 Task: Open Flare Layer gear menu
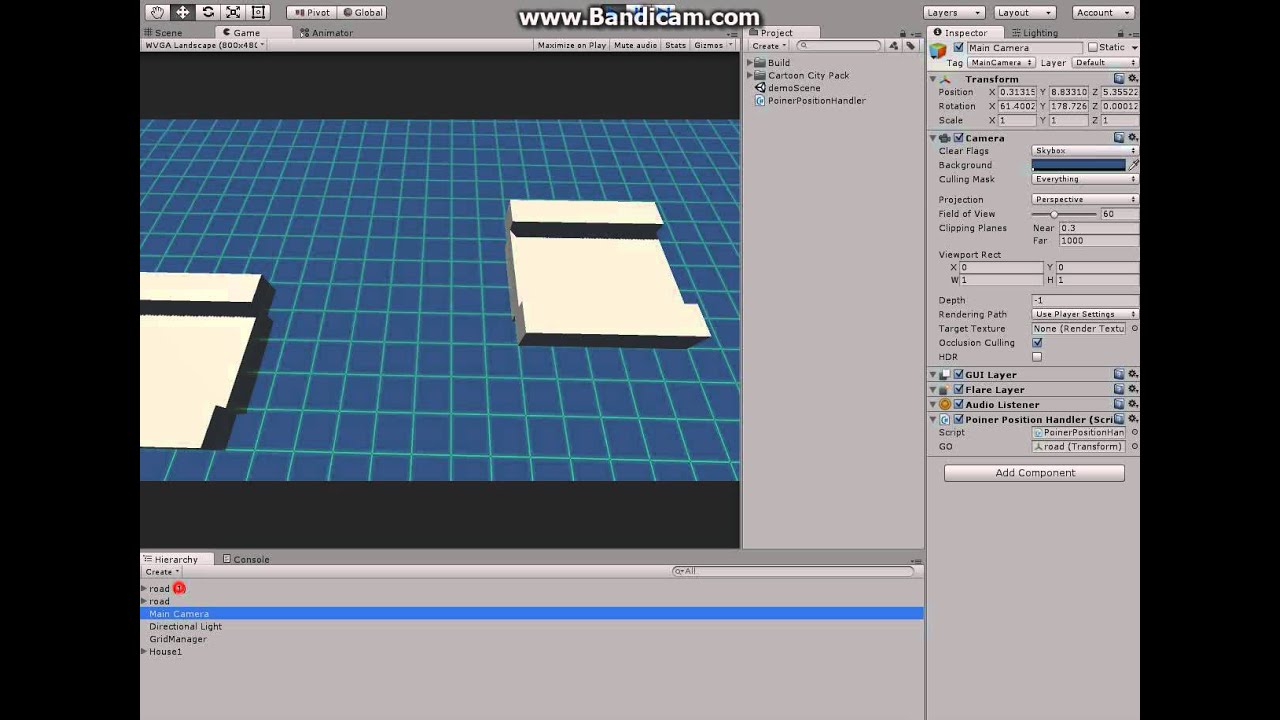click(x=1132, y=389)
